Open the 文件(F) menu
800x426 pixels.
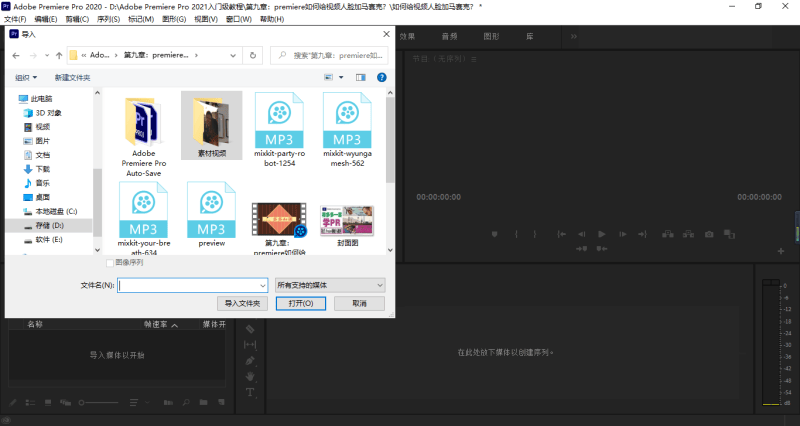tap(15, 19)
